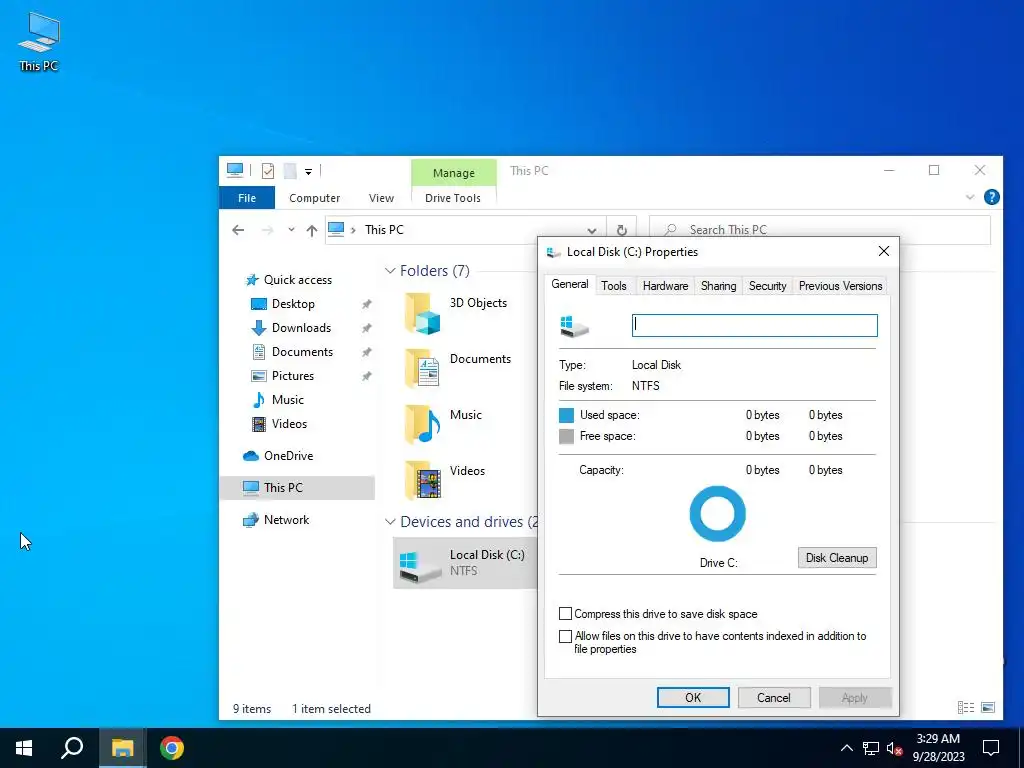Open taskbar Search magnifier icon

(x=72, y=748)
